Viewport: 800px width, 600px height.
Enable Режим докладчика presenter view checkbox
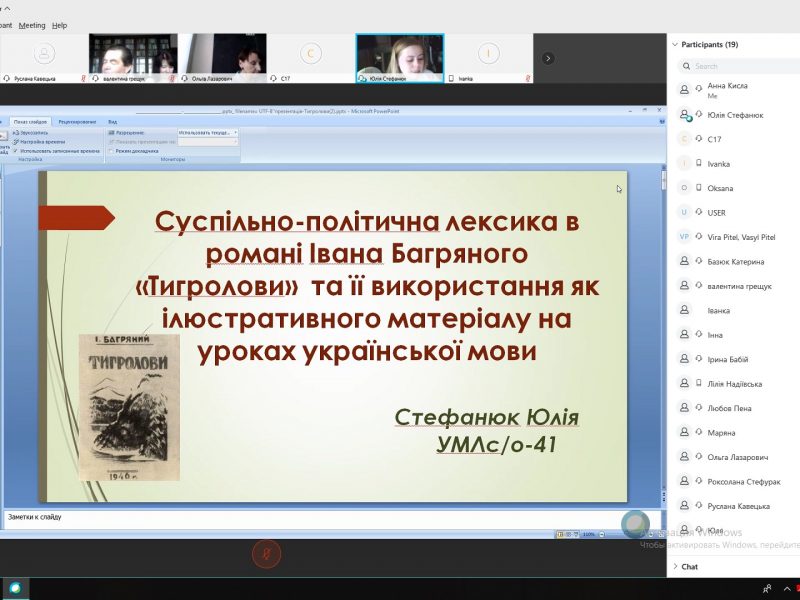111,151
